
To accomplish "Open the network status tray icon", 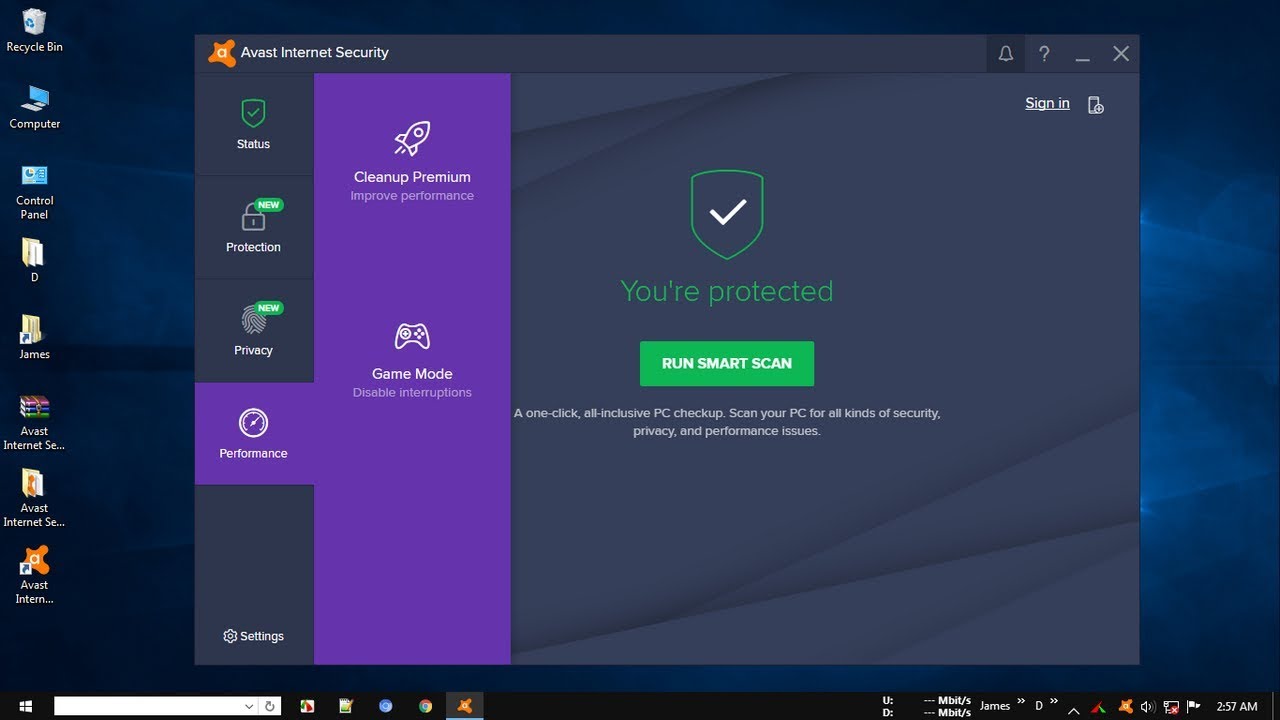I will [1171, 707].
